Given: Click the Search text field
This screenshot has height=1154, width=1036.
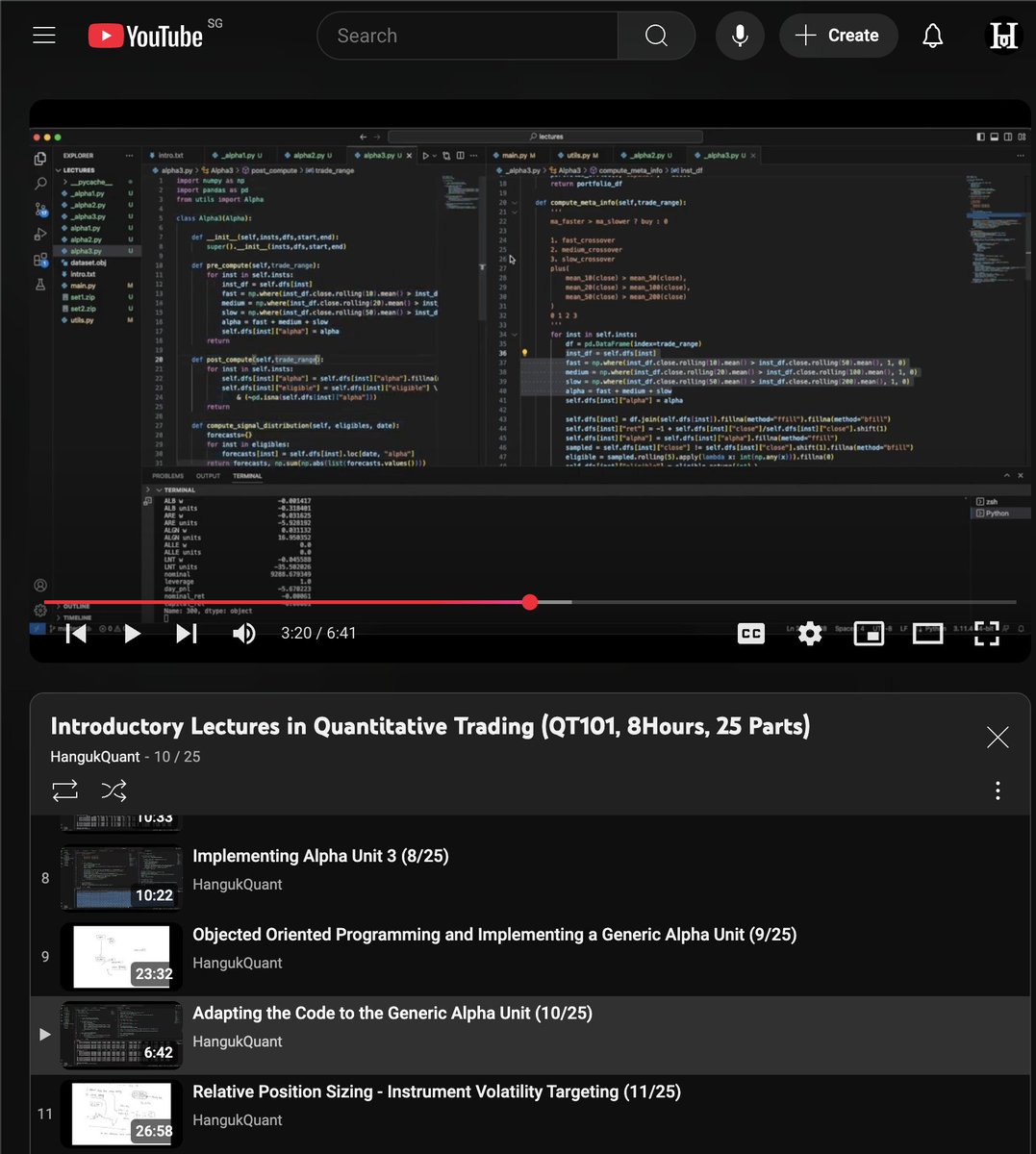Looking at the screenshot, I should [467, 36].
